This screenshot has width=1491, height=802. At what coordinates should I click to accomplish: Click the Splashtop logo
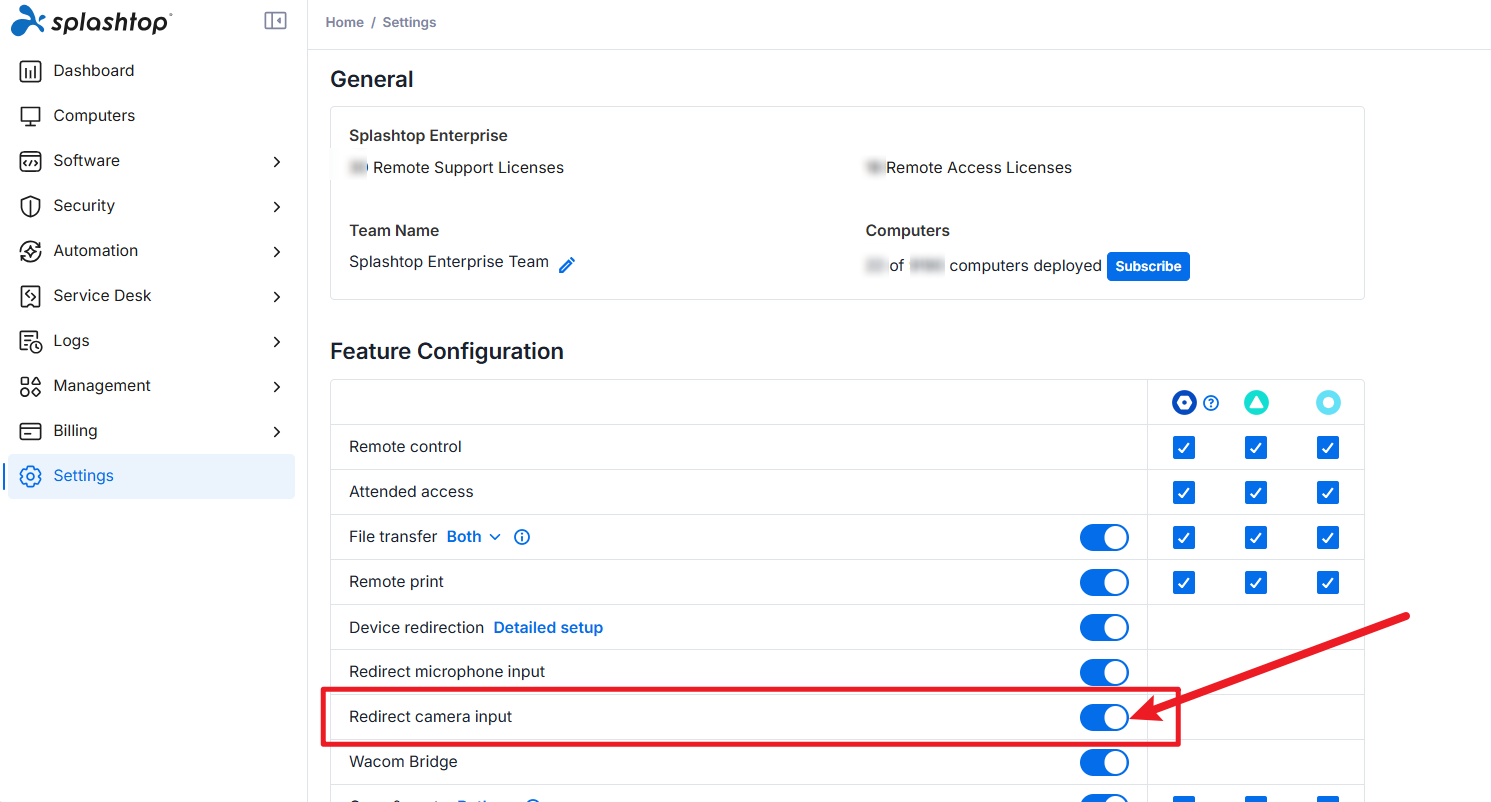click(91, 21)
